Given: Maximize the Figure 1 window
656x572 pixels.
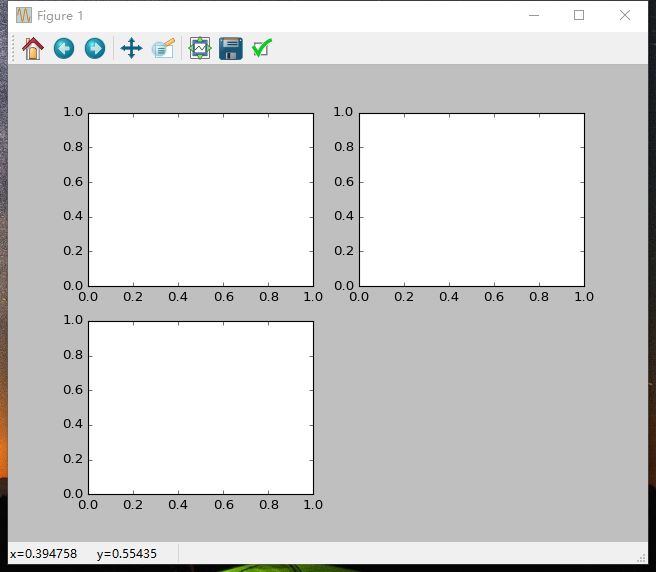Looking at the screenshot, I should 579,15.
